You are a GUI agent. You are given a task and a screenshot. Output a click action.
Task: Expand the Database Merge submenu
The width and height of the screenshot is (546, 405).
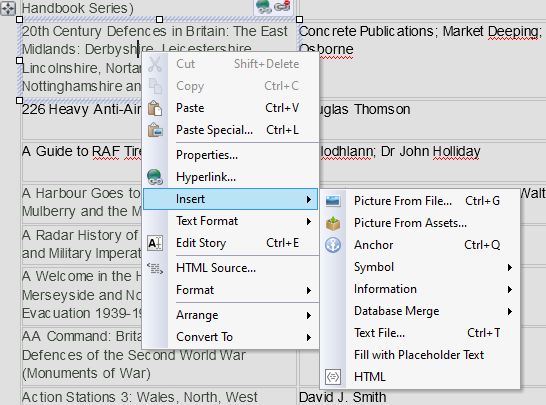(x=420, y=311)
